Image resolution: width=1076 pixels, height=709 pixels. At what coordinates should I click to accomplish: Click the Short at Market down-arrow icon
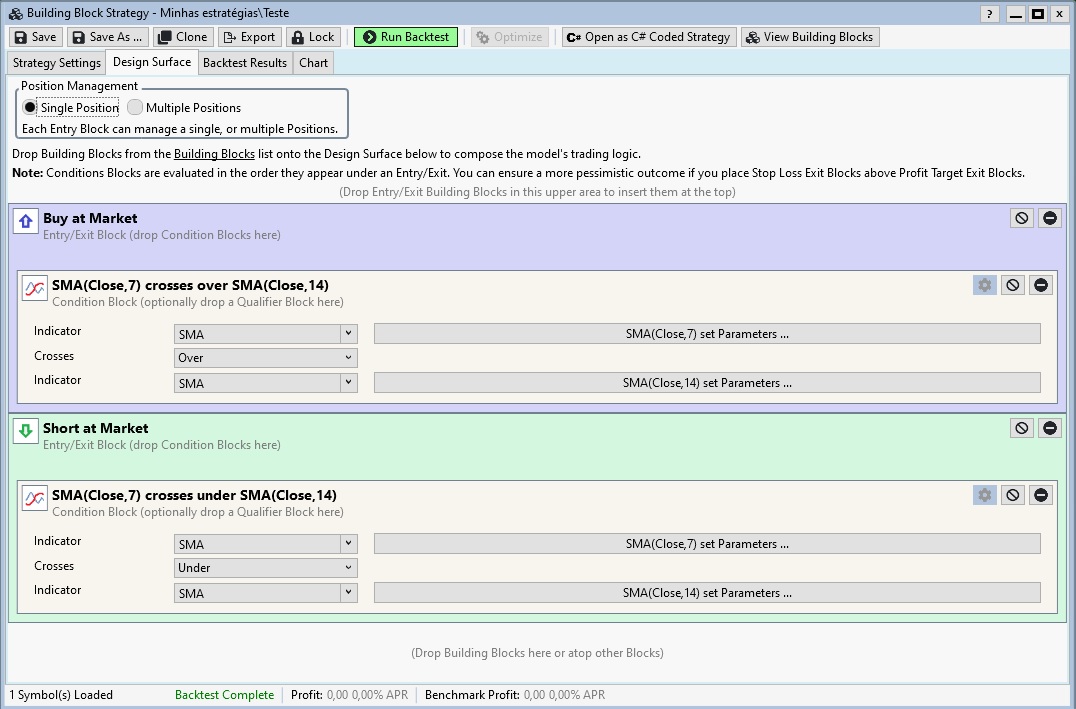[x=26, y=431]
